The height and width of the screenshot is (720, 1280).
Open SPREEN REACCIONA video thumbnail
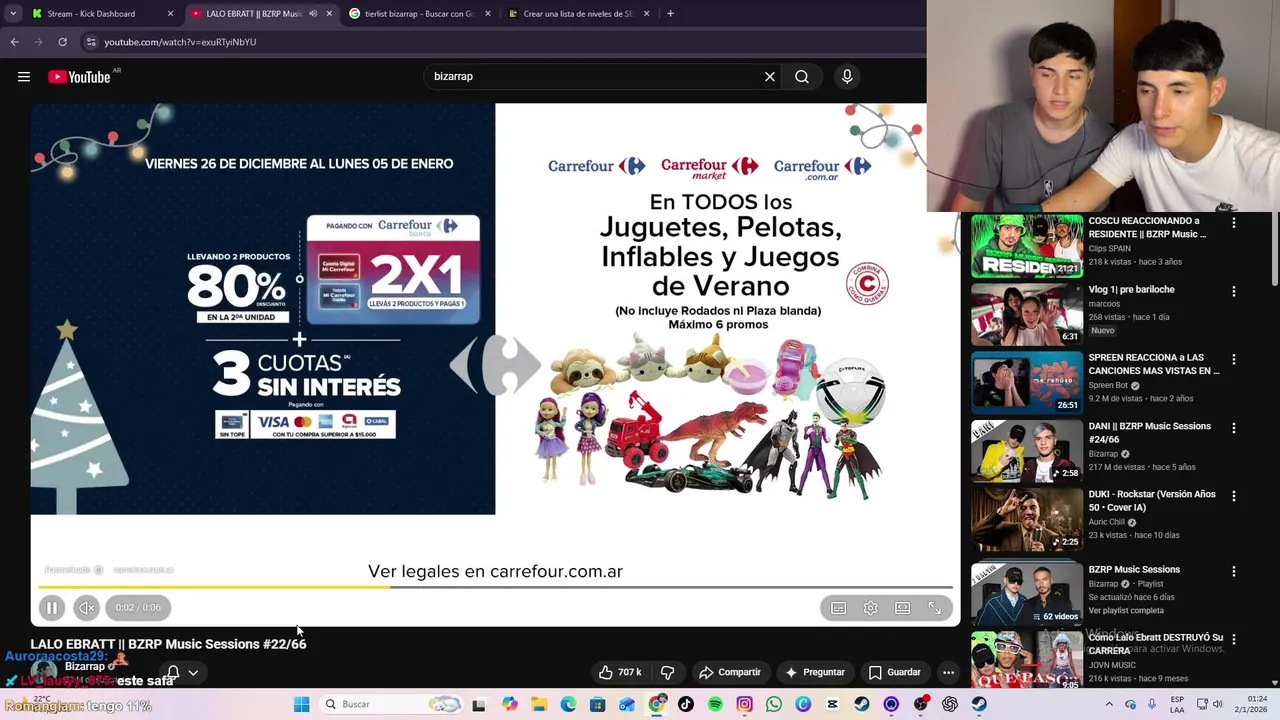point(1027,382)
